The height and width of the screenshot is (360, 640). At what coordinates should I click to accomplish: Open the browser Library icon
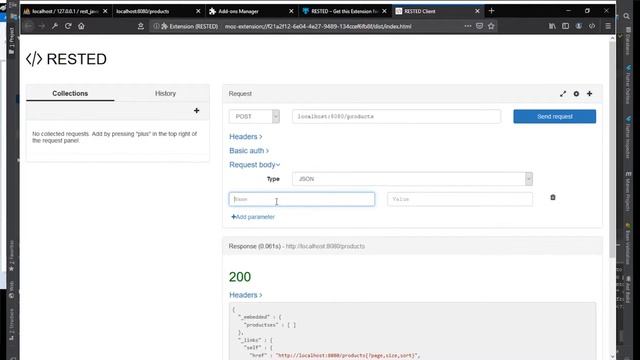(x=552, y=26)
